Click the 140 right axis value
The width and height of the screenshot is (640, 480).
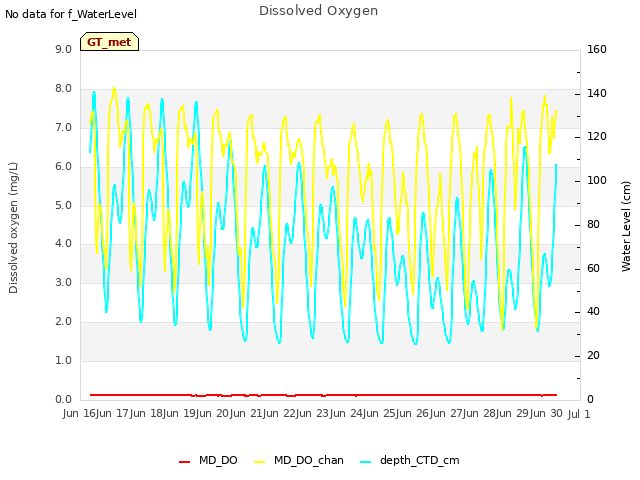pos(597,93)
